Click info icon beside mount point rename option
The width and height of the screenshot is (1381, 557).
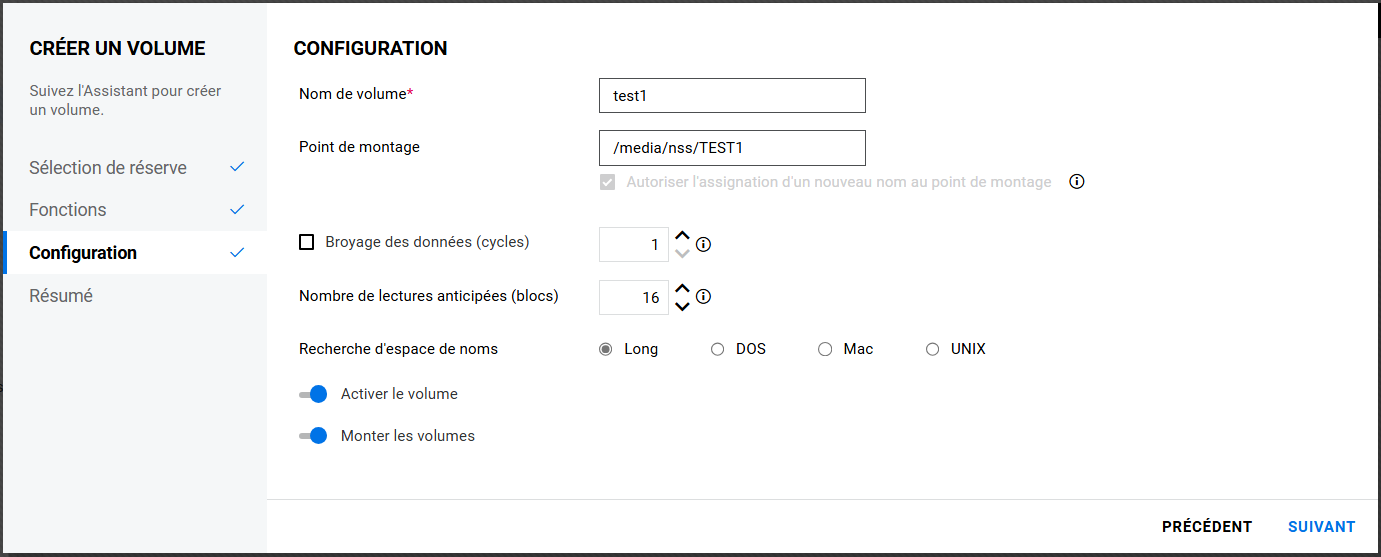pyautogui.click(x=1077, y=182)
